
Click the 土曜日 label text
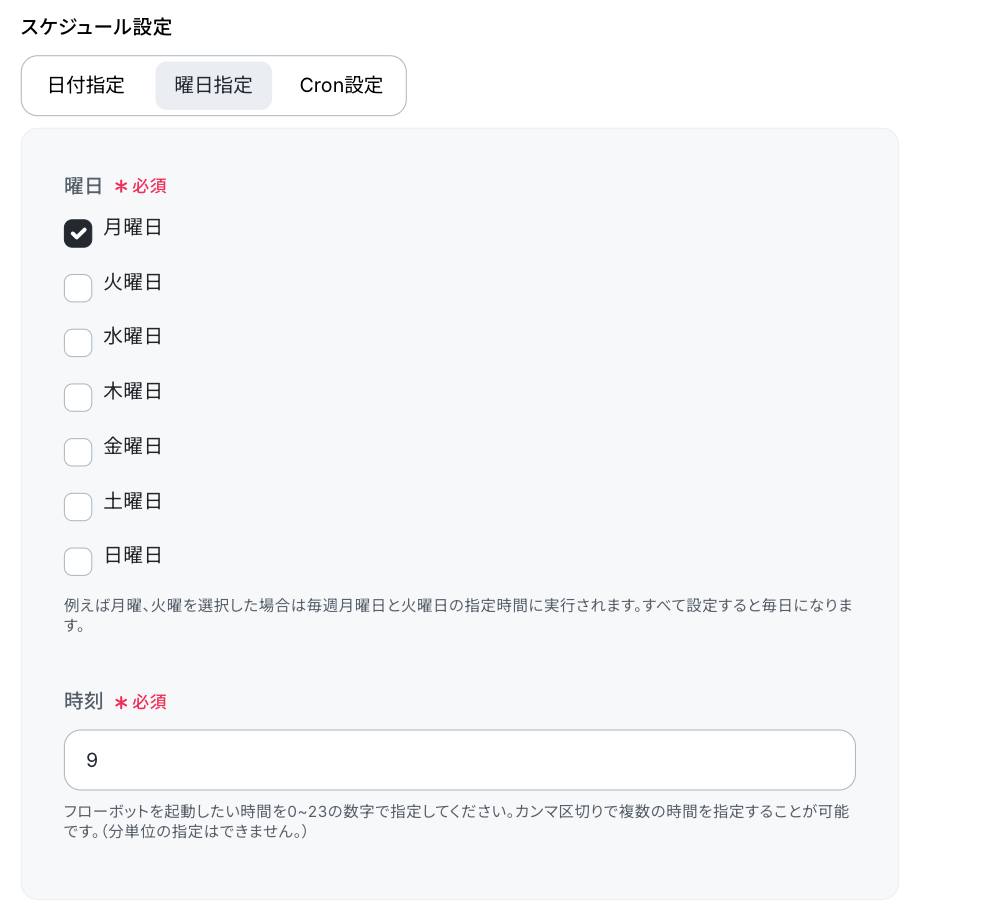(133, 500)
